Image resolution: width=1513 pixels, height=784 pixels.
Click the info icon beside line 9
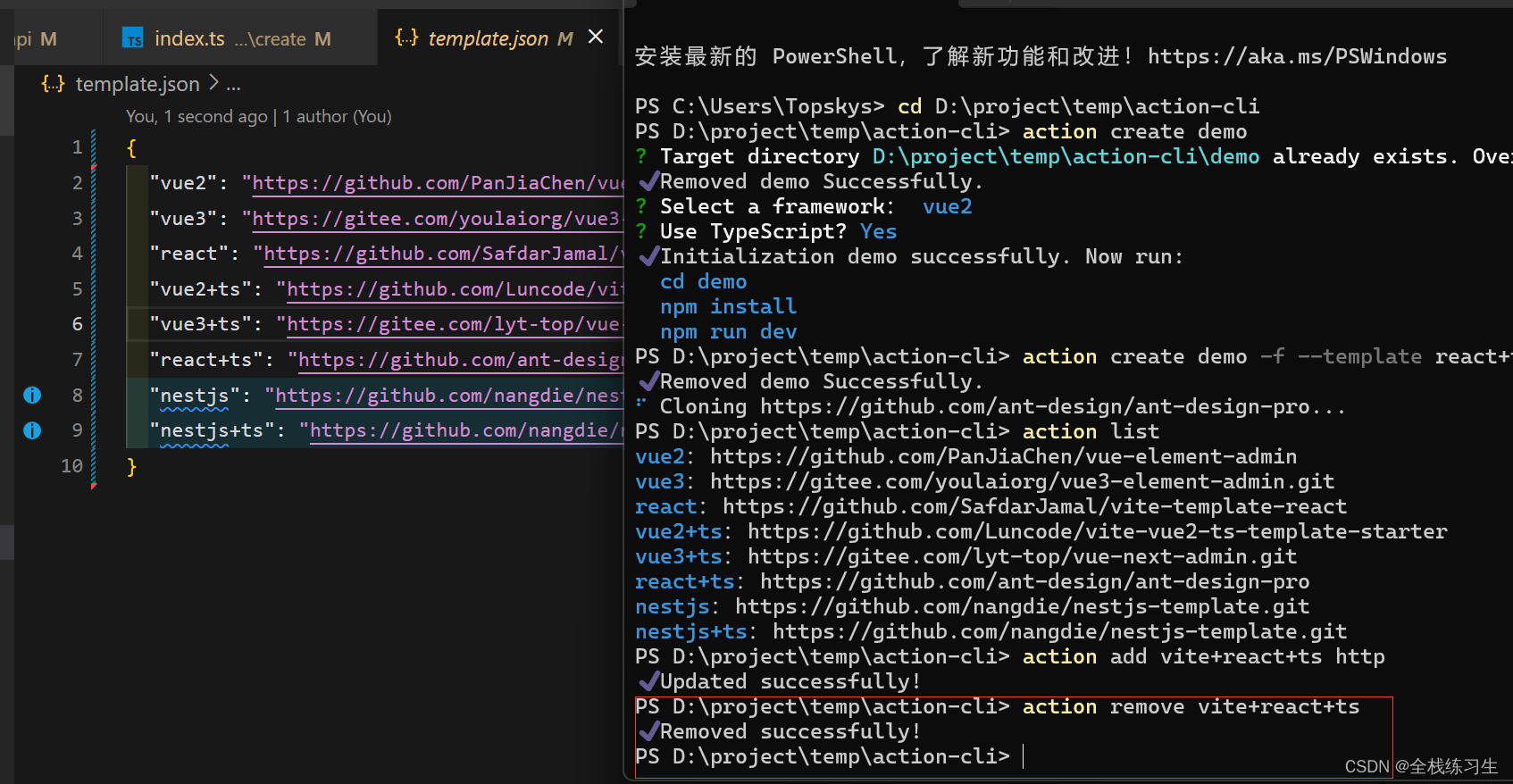pos(32,430)
